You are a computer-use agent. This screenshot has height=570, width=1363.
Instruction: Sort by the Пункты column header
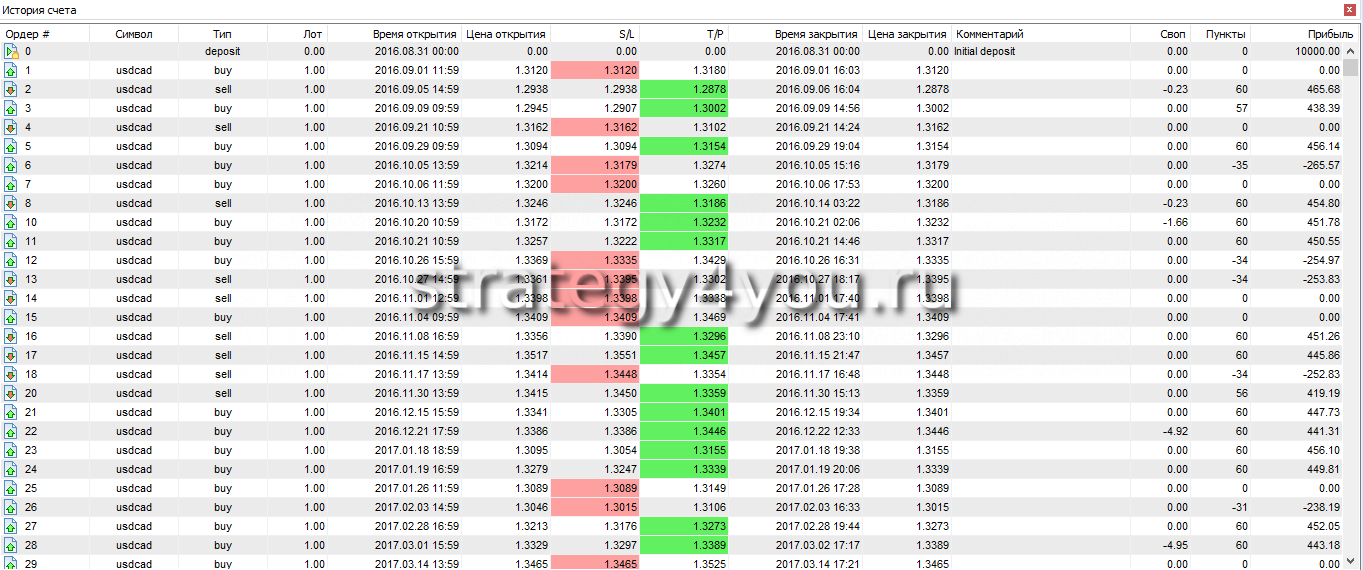tap(1226, 34)
